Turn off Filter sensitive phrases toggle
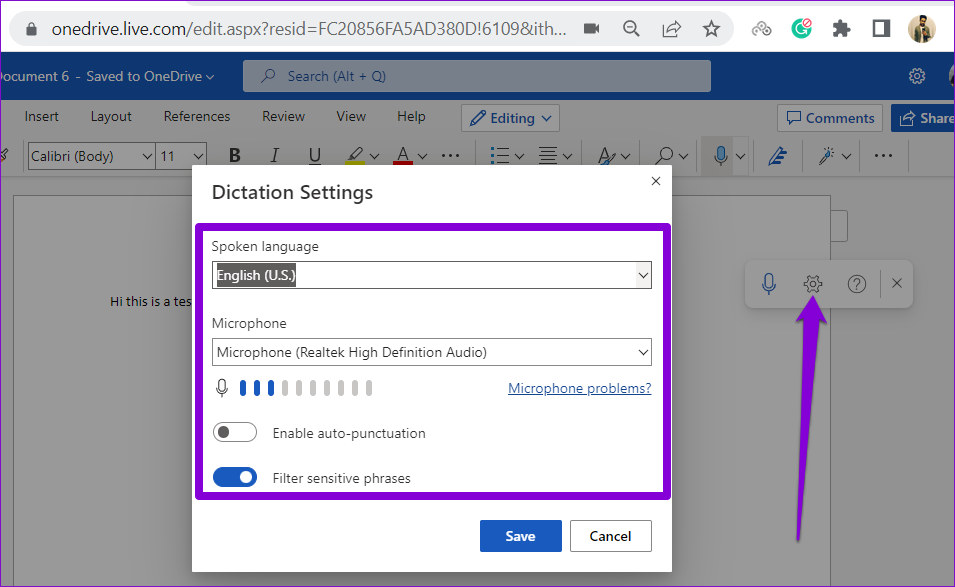The height and width of the screenshot is (587, 955). 234,477
